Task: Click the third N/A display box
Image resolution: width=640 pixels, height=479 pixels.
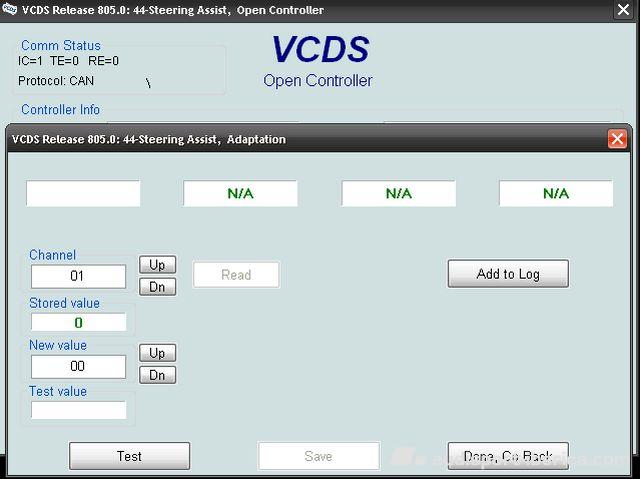Action: click(x=399, y=193)
